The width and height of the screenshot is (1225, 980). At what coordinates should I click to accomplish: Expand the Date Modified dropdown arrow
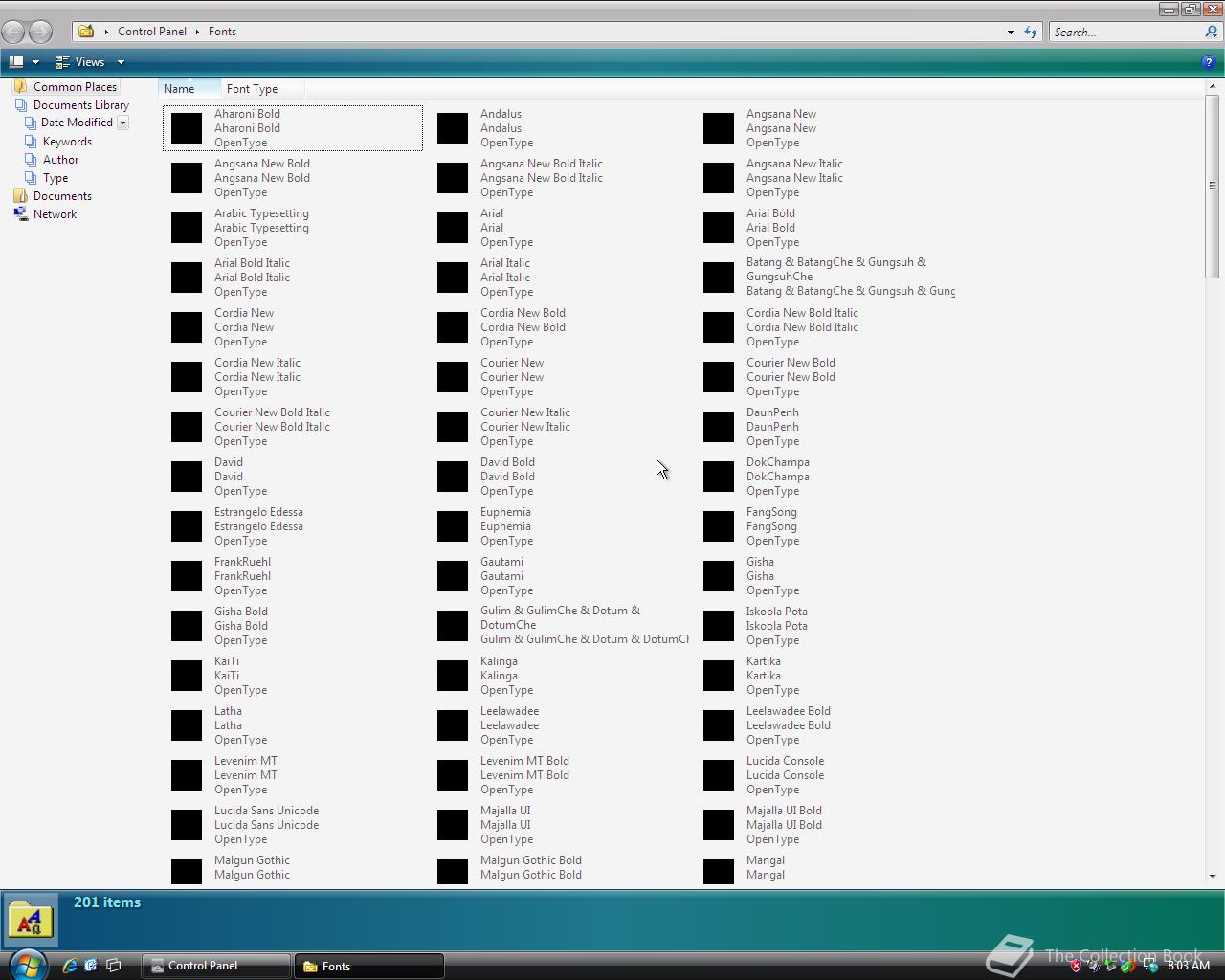click(x=122, y=122)
